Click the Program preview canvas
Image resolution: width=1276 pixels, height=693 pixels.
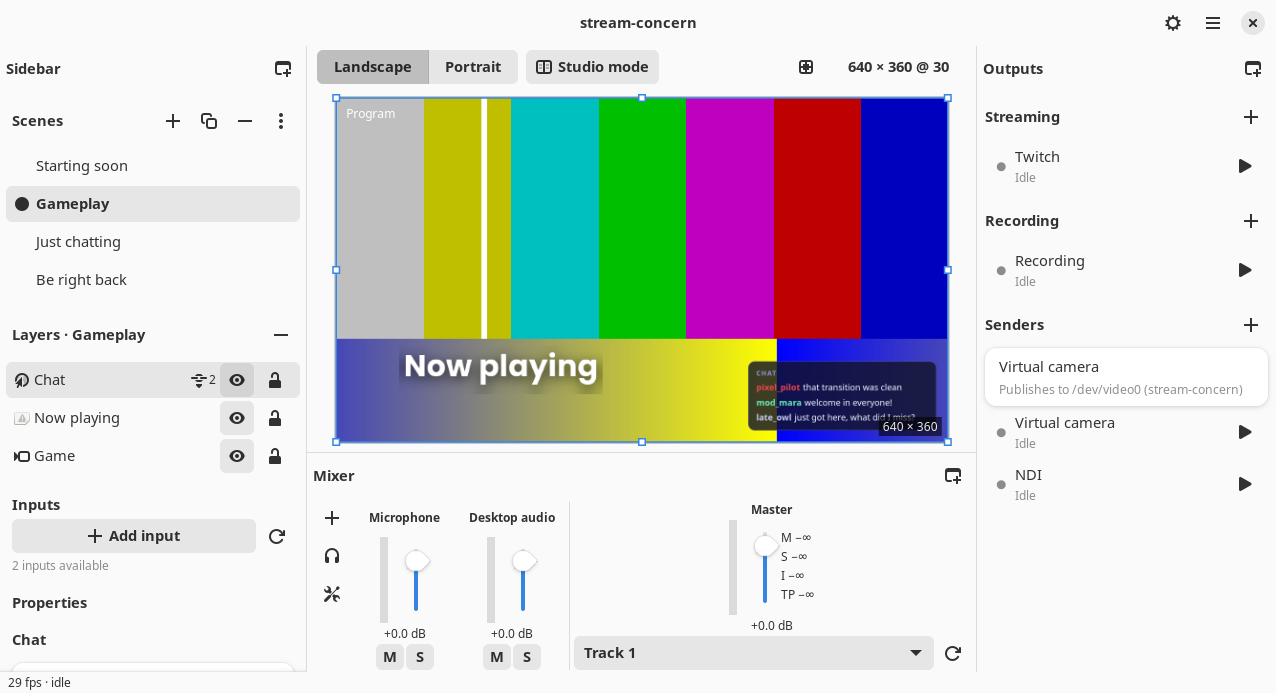pyautogui.click(x=642, y=270)
